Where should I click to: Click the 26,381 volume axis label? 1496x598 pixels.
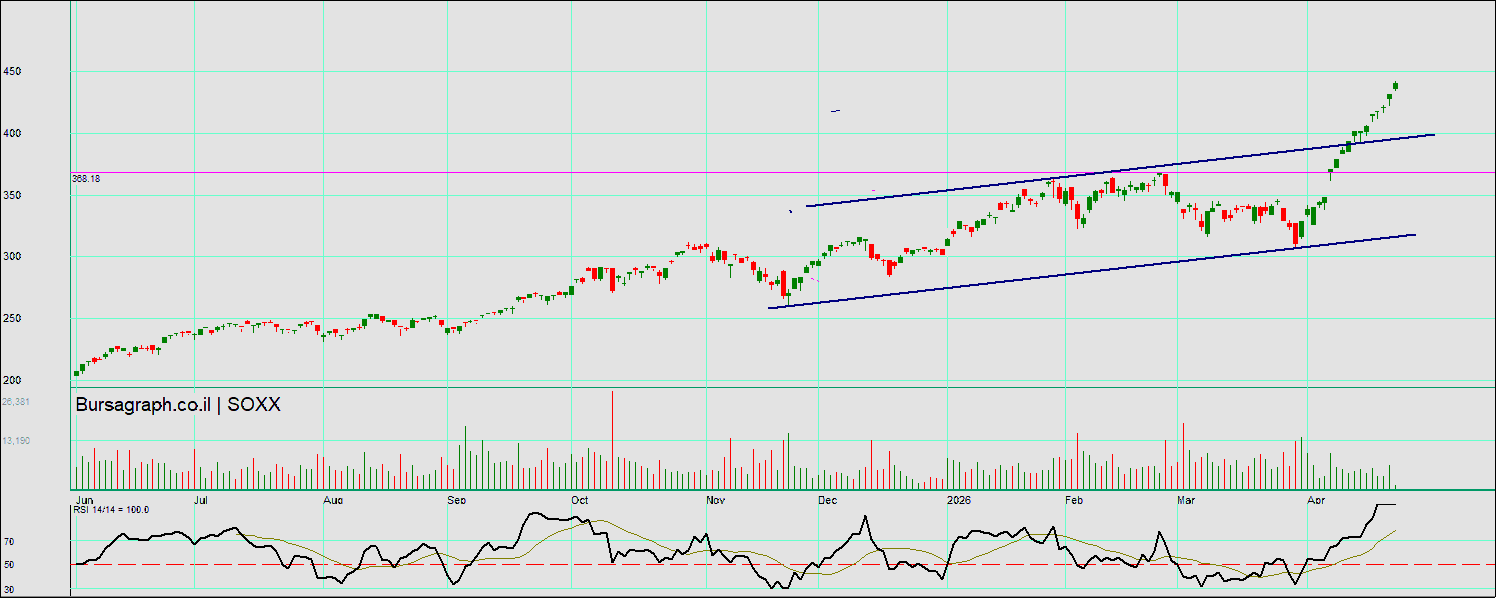click(16, 402)
